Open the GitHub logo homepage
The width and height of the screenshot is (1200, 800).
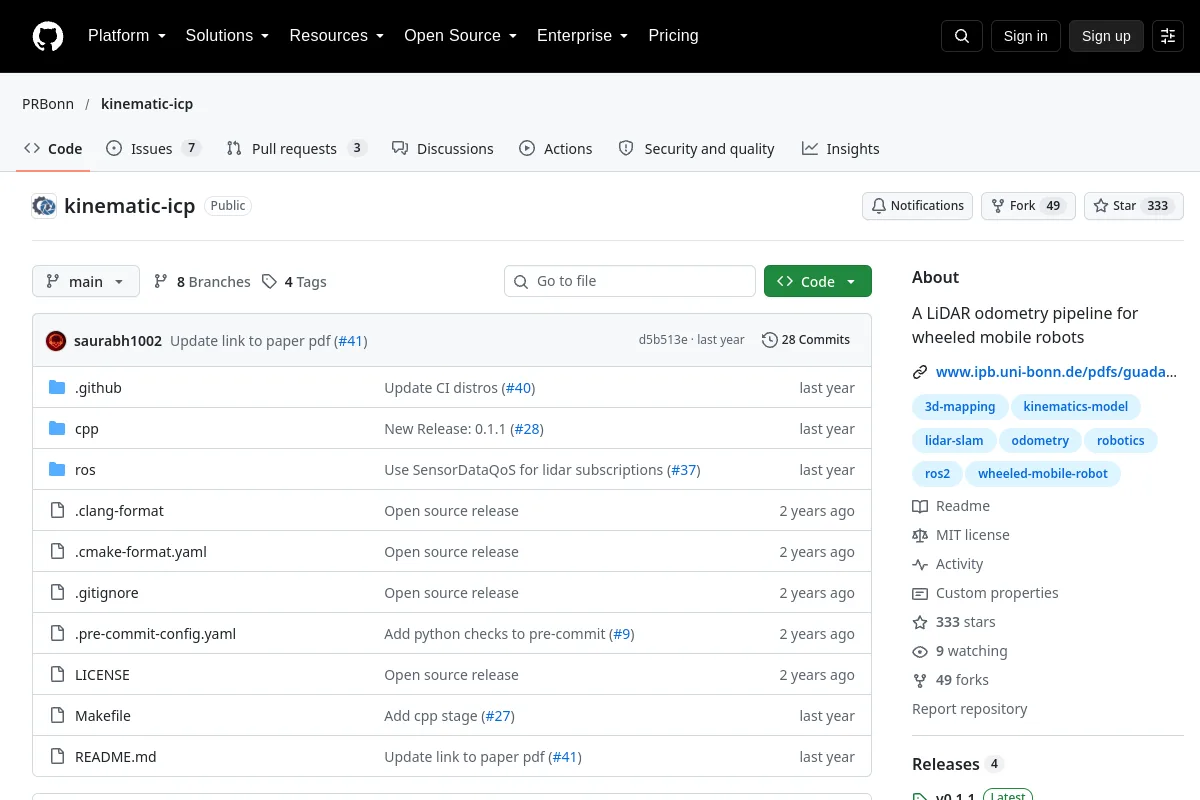tap(48, 36)
